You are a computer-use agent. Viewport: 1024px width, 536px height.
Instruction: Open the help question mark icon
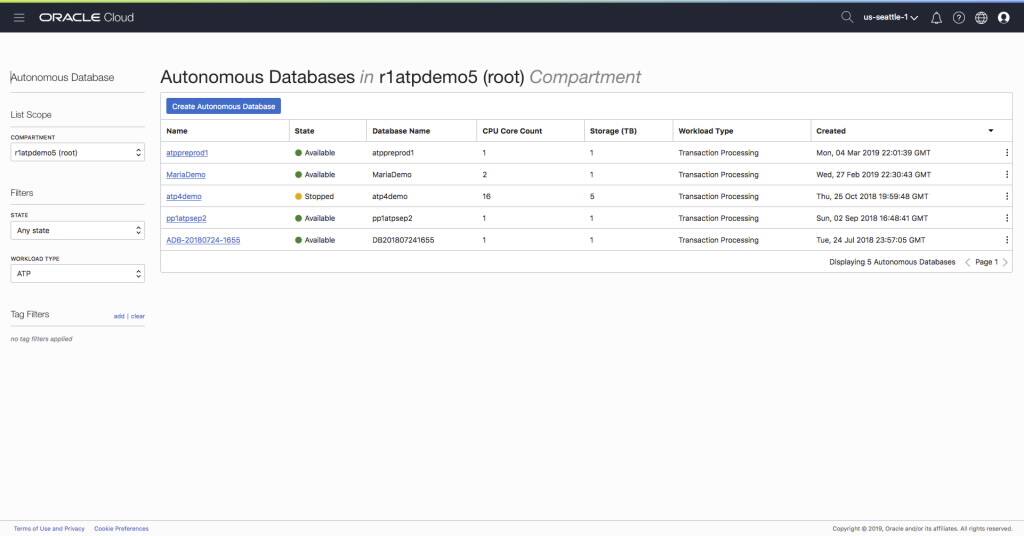[x=959, y=18]
